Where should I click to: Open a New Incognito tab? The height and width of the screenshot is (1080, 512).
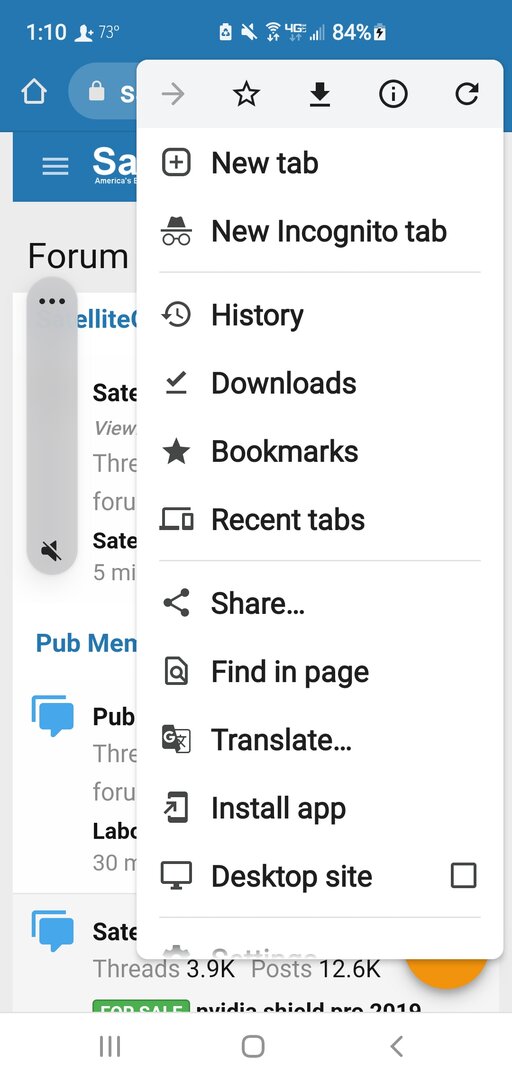pos(320,231)
